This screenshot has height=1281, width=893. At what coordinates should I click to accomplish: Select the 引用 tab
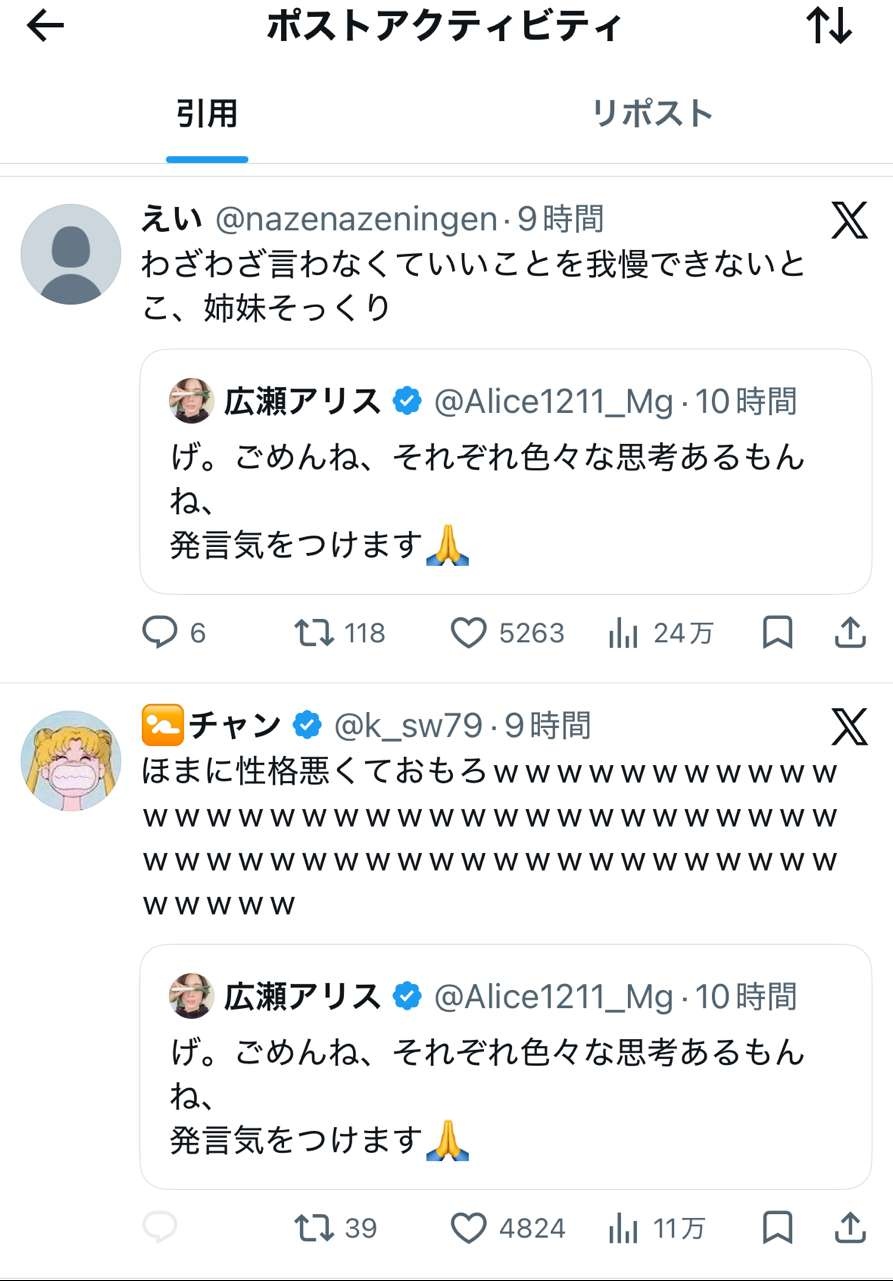pos(207,113)
